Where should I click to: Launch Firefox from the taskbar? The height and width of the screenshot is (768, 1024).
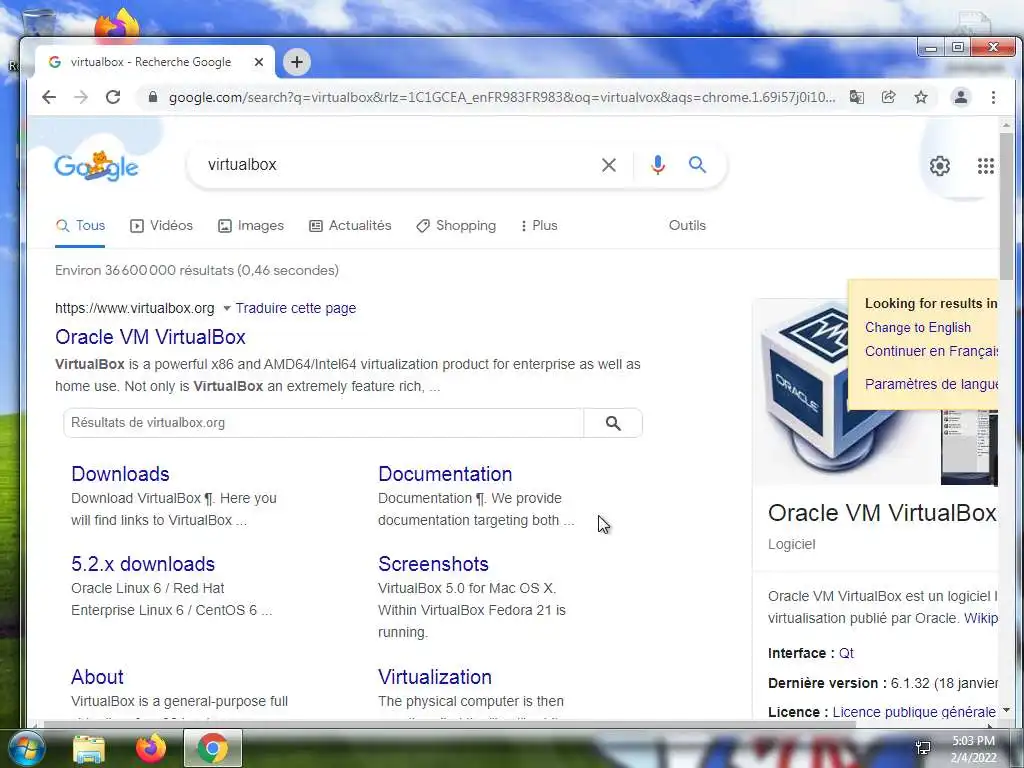pos(151,748)
